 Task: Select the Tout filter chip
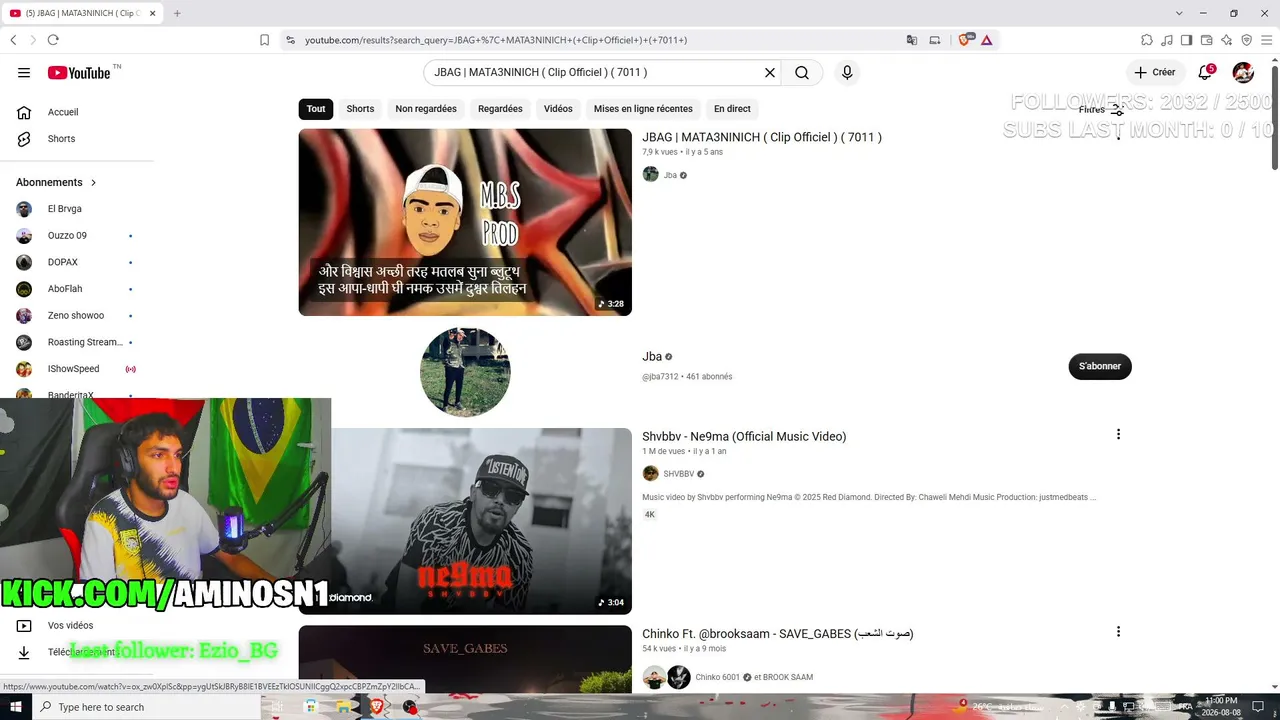pos(316,109)
